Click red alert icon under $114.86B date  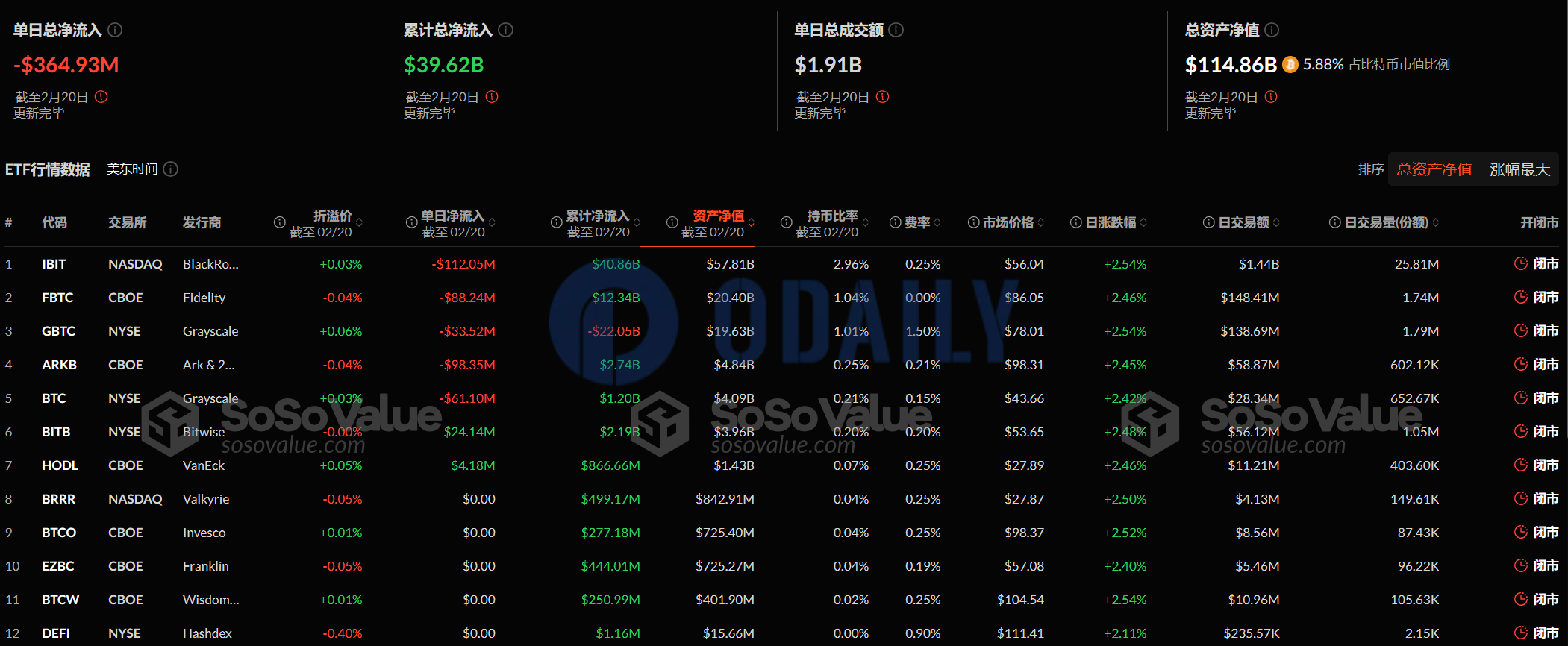click(x=1271, y=97)
